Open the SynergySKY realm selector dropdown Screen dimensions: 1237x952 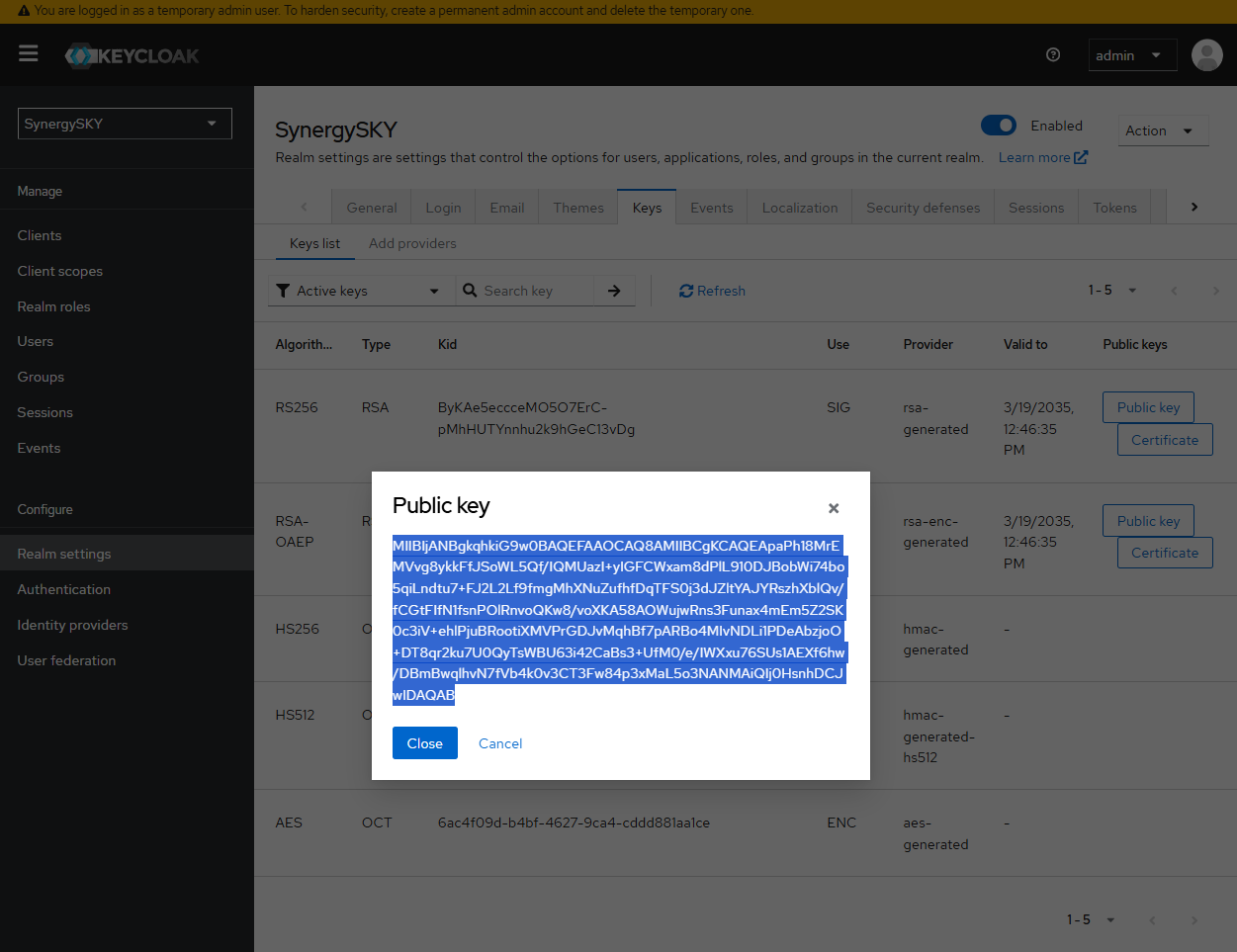coord(125,124)
